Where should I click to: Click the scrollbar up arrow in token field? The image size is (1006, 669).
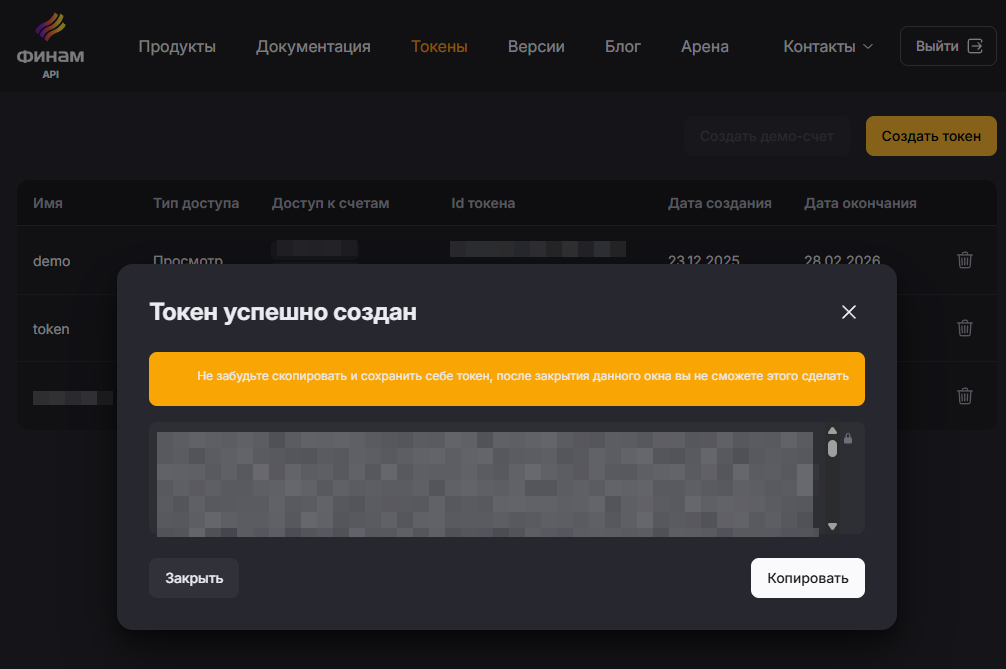coord(831,431)
